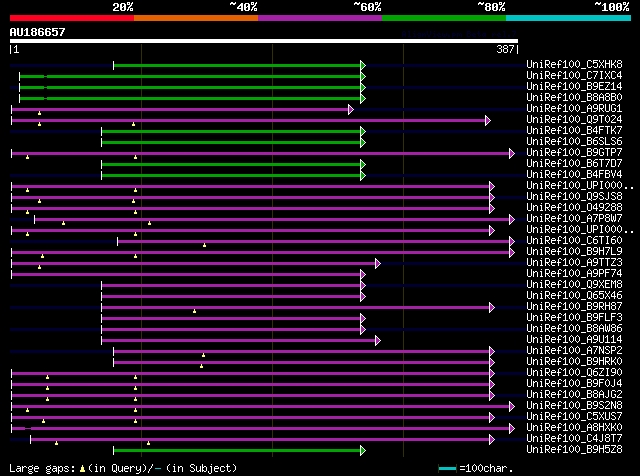Select the UniRef100_B6T7D7 label
Viewport: 640px width, 476px height.
[574, 163]
